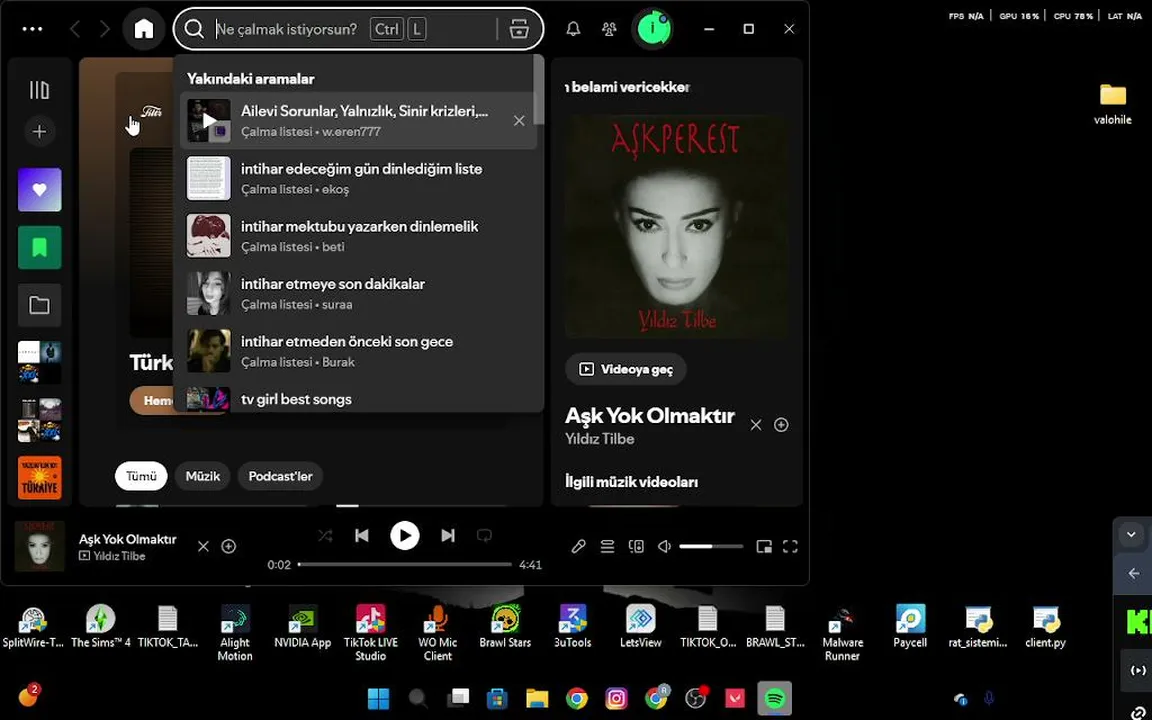
Task: Open TikTok LIVE Studio desktop shortcut
Action: tap(370, 633)
